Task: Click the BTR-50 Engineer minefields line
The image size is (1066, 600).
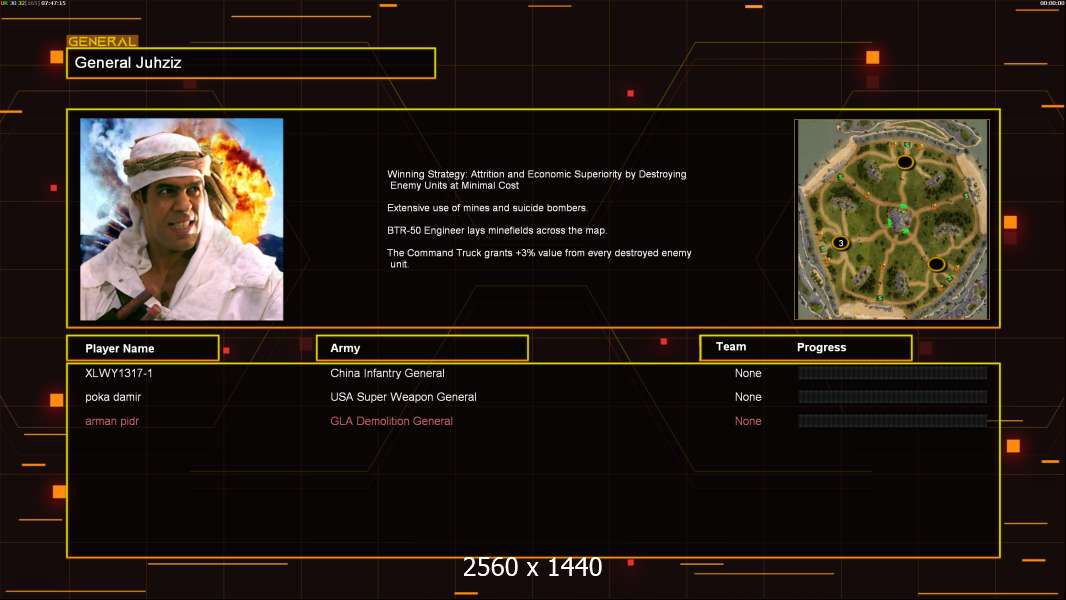Action: click(x=497, y=230)
